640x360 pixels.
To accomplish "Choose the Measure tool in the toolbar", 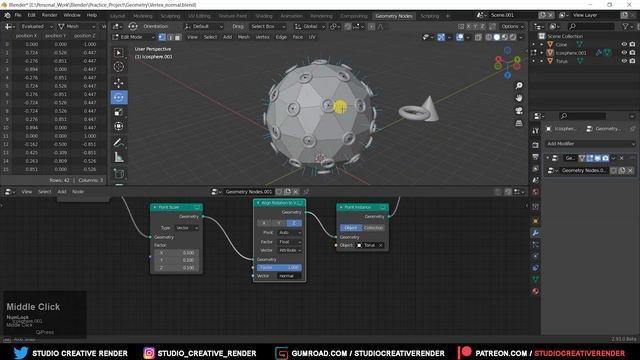I will click(x=119, y=157).
